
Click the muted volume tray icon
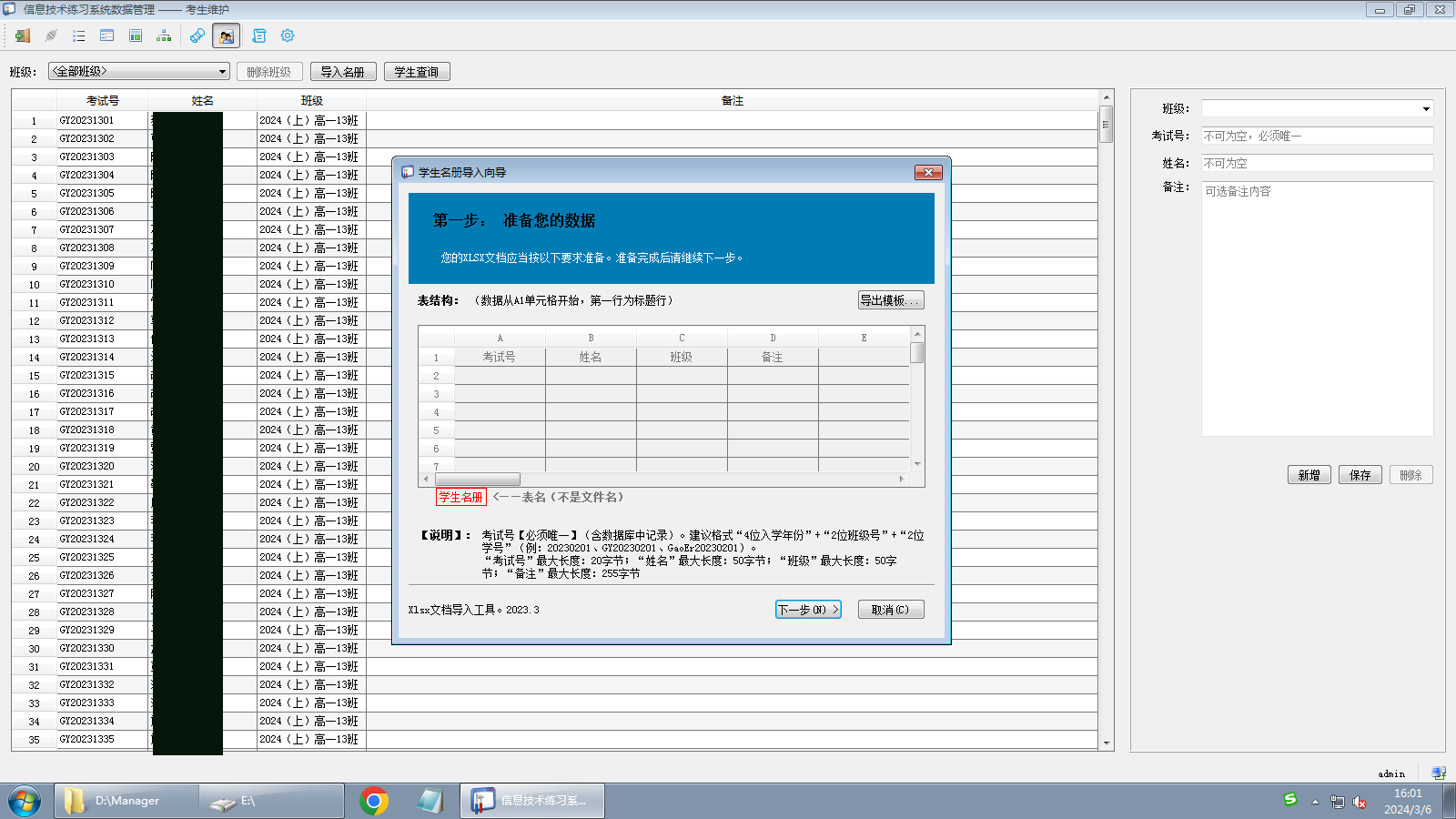(1360, 802)
